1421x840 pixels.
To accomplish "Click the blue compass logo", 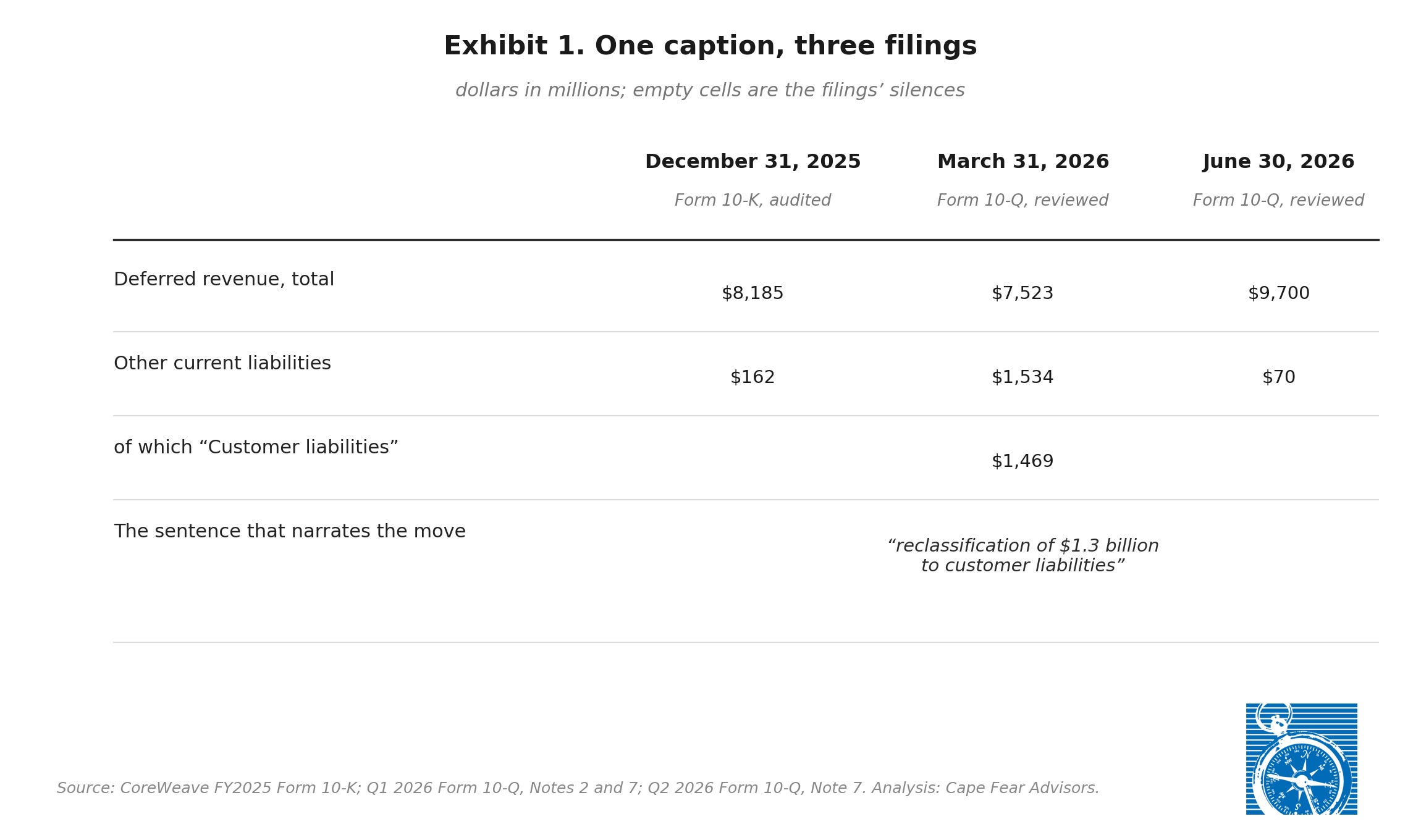I will click(x=1301, y=758).
